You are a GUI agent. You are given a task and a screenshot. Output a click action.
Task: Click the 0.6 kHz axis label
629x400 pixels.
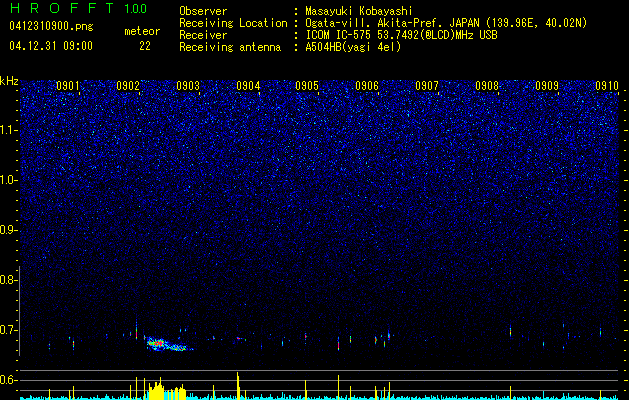click(x=8, y=380)
